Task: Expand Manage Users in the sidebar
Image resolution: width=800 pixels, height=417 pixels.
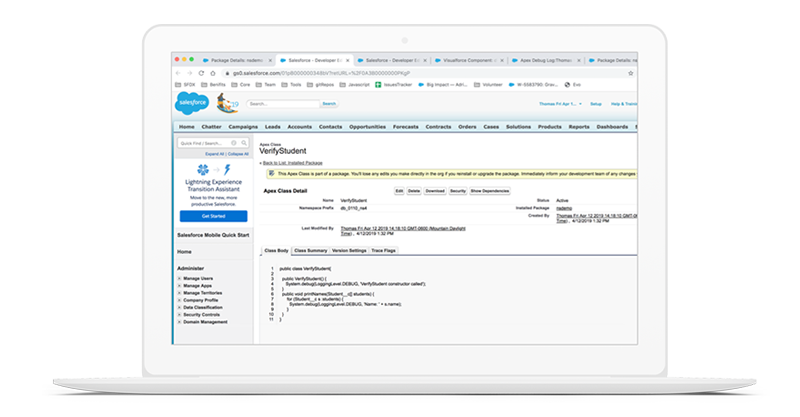Action: (x=179, y=279)
